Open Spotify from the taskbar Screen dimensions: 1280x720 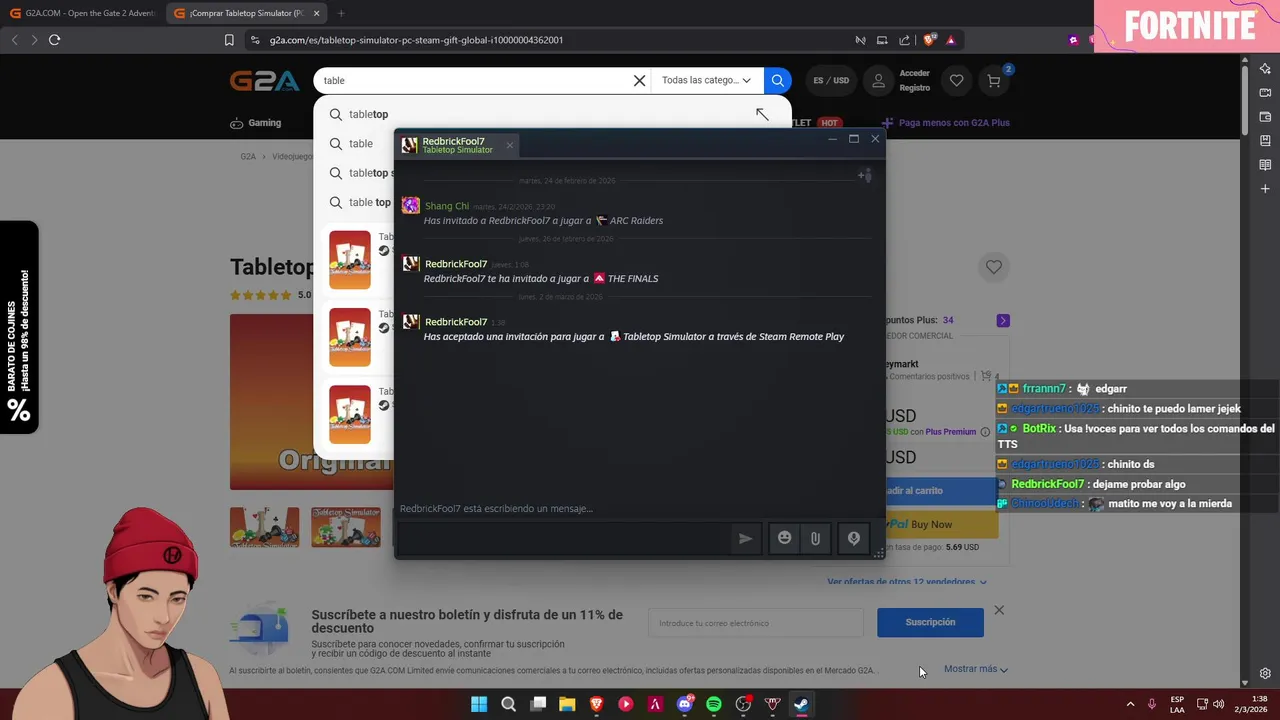[x=714, y=704]
